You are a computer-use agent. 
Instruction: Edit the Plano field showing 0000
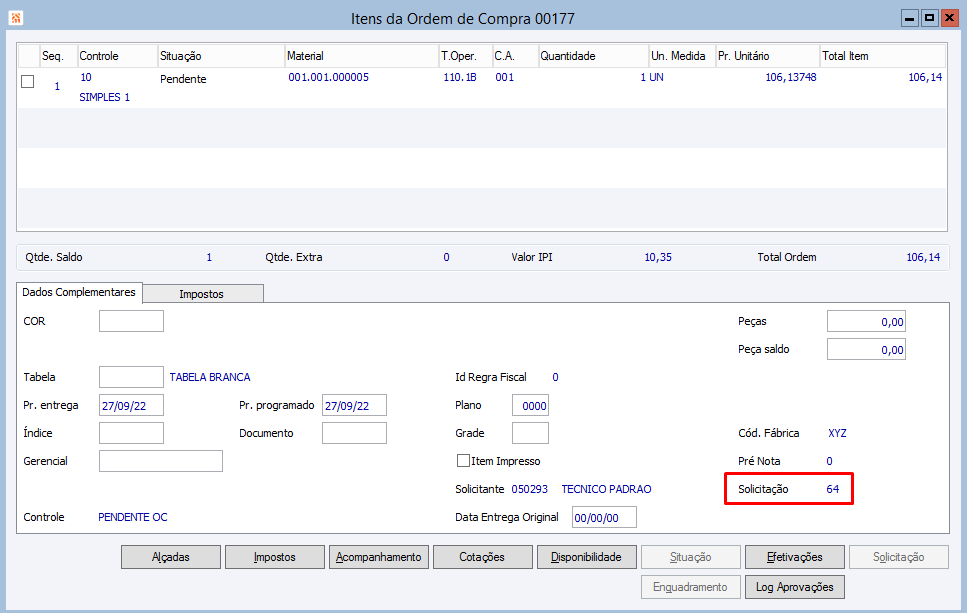[530, 405]
